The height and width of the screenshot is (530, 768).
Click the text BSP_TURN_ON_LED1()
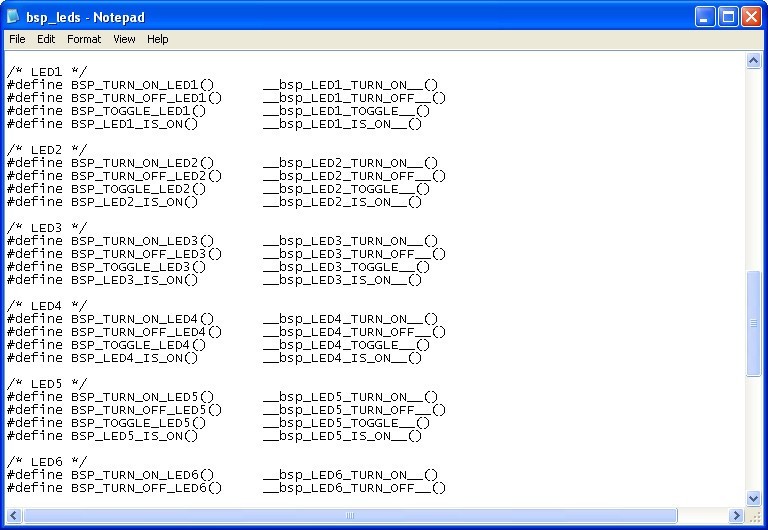pos(143,85)
